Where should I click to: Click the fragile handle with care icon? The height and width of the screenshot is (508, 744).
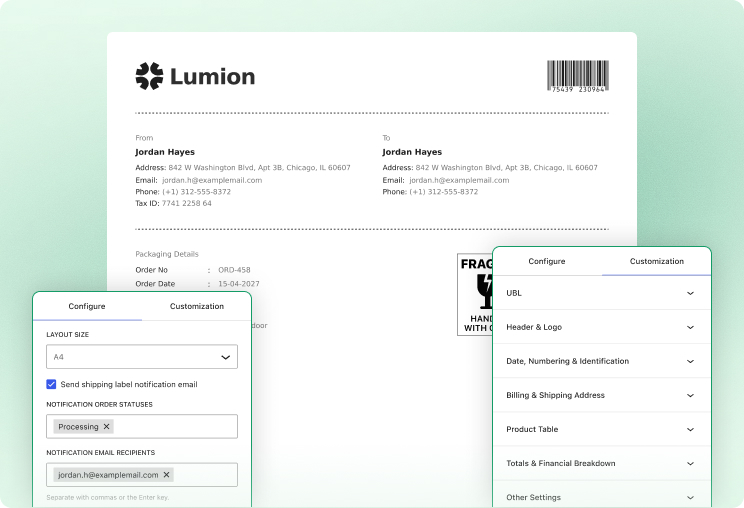click(475, 295)
